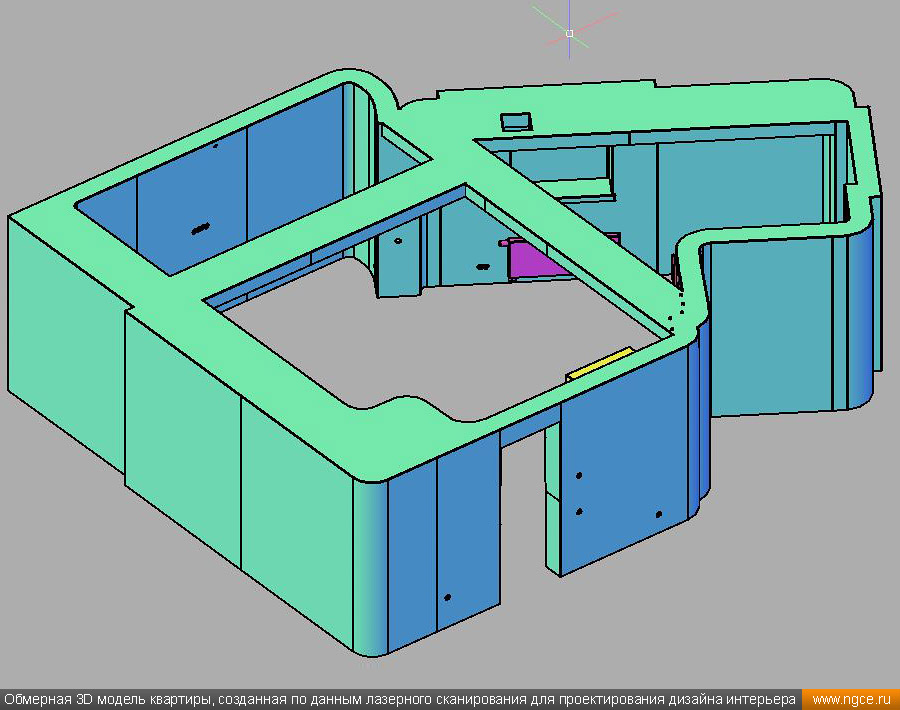This screenshot has width=900, height=710.
Task: Pick the oval slot on upper-left room wall
Action: (x=200, y=229)
